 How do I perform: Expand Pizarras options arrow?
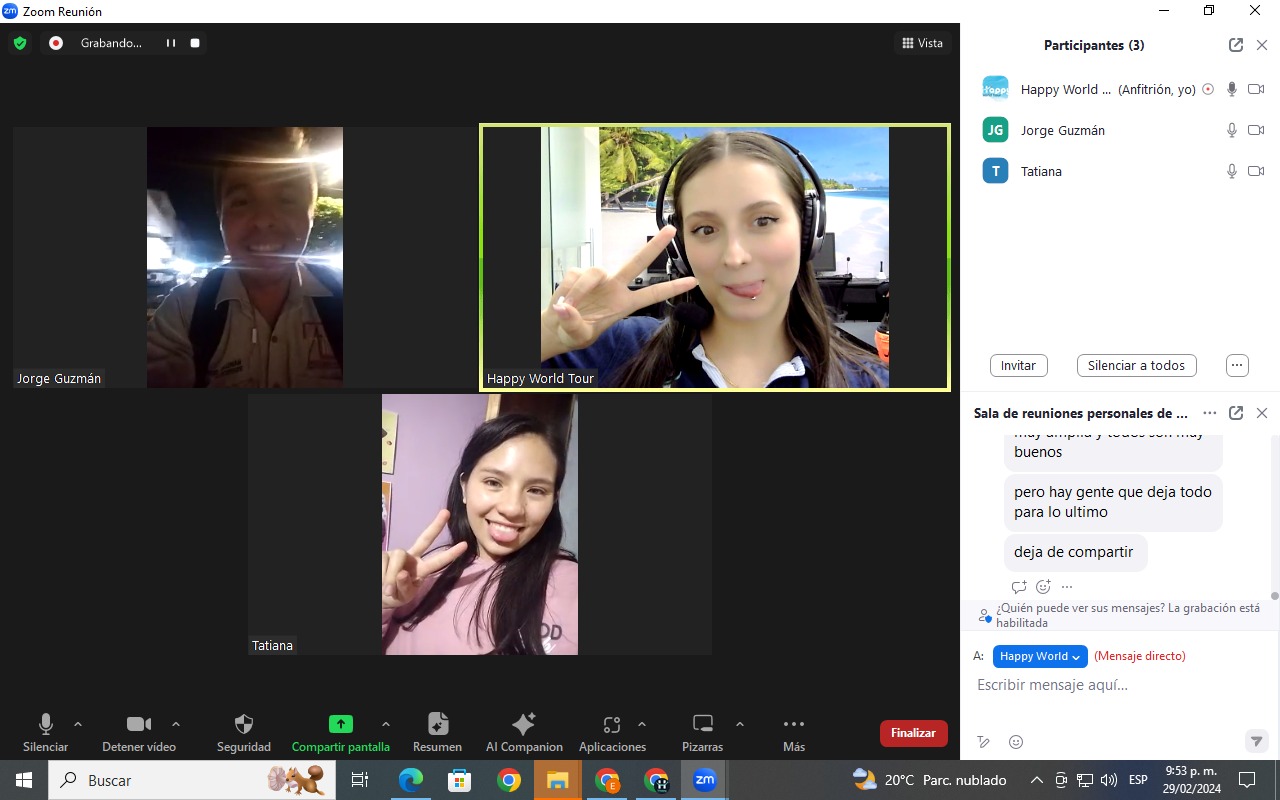(x=740, y=724)
